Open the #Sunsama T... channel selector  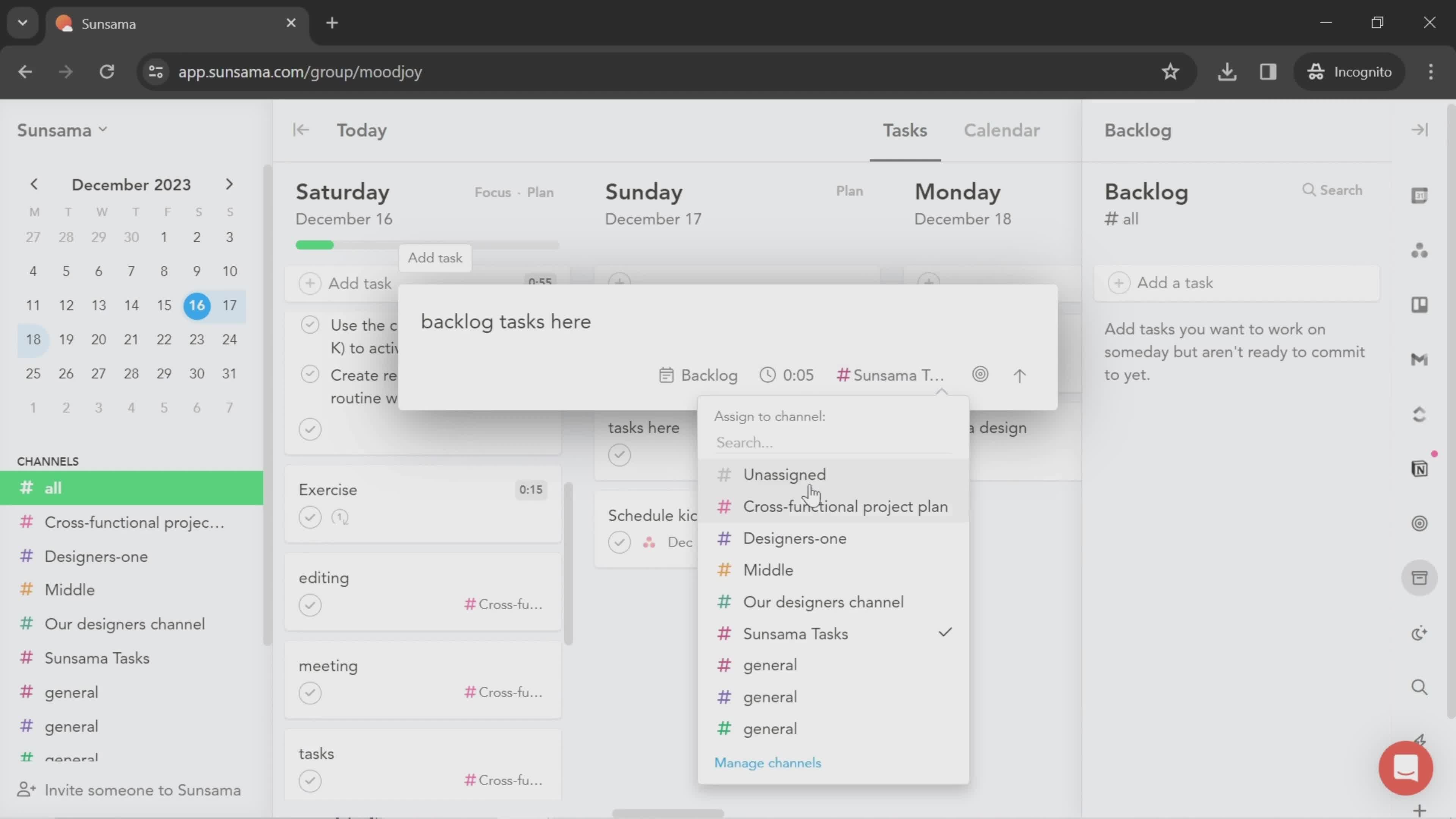890,375
